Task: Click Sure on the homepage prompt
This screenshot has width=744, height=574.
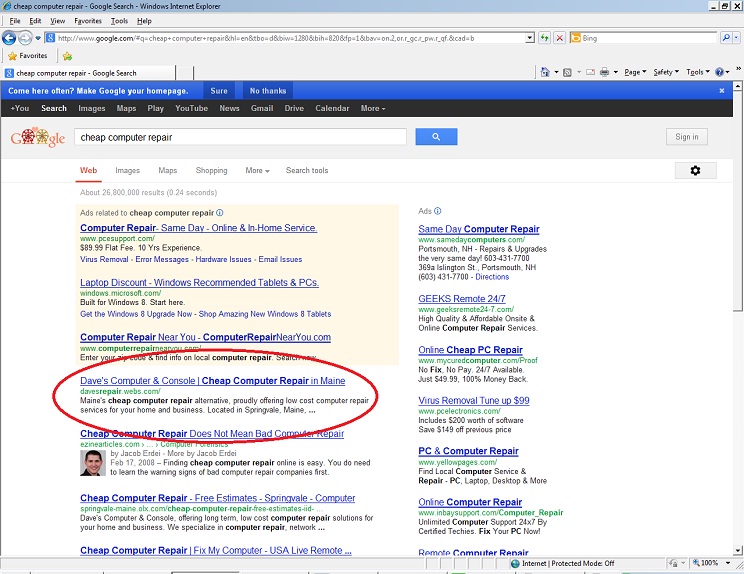Action: pos(219,91)
